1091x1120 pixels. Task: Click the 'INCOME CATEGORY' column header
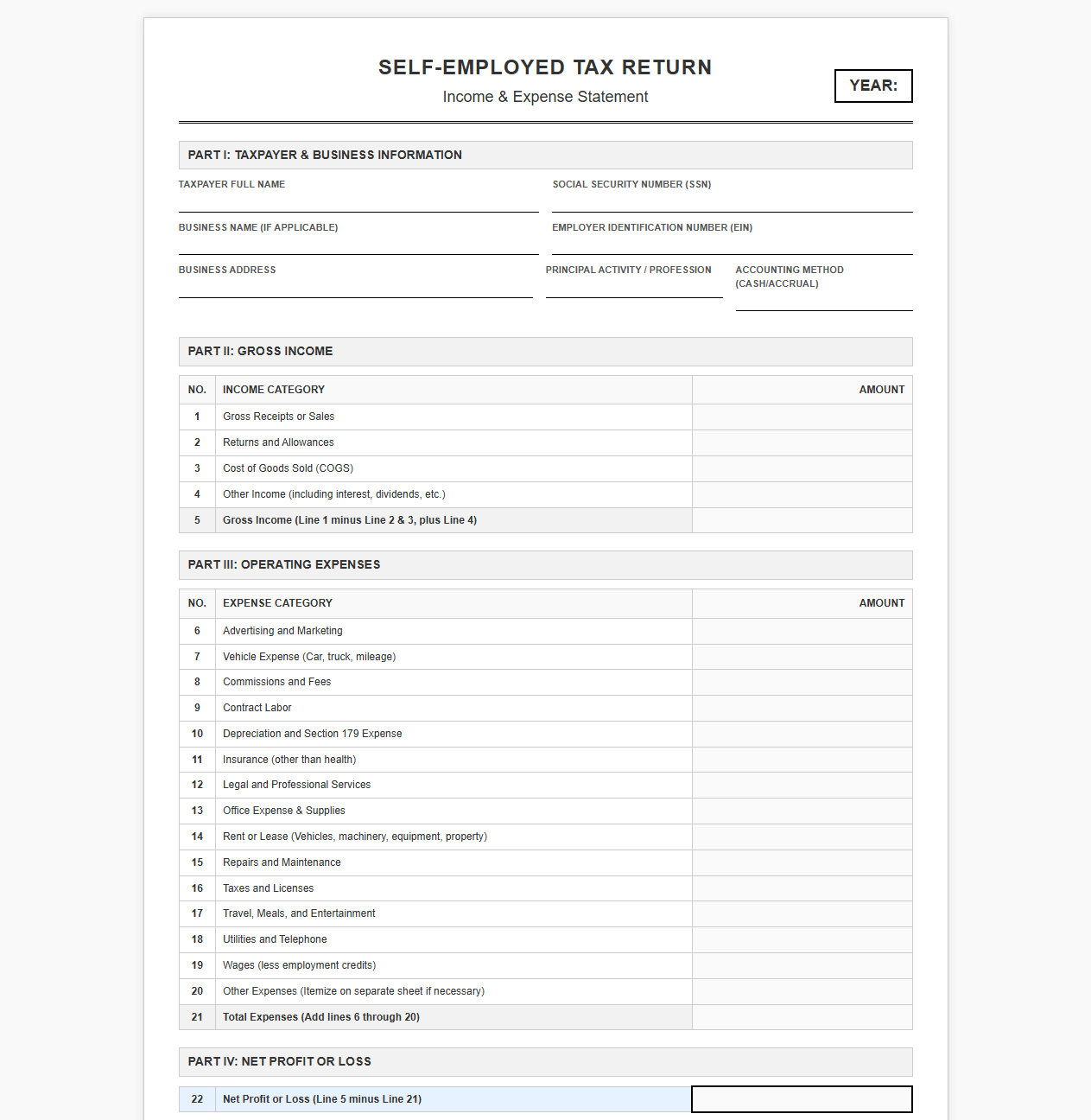point(274,390)
